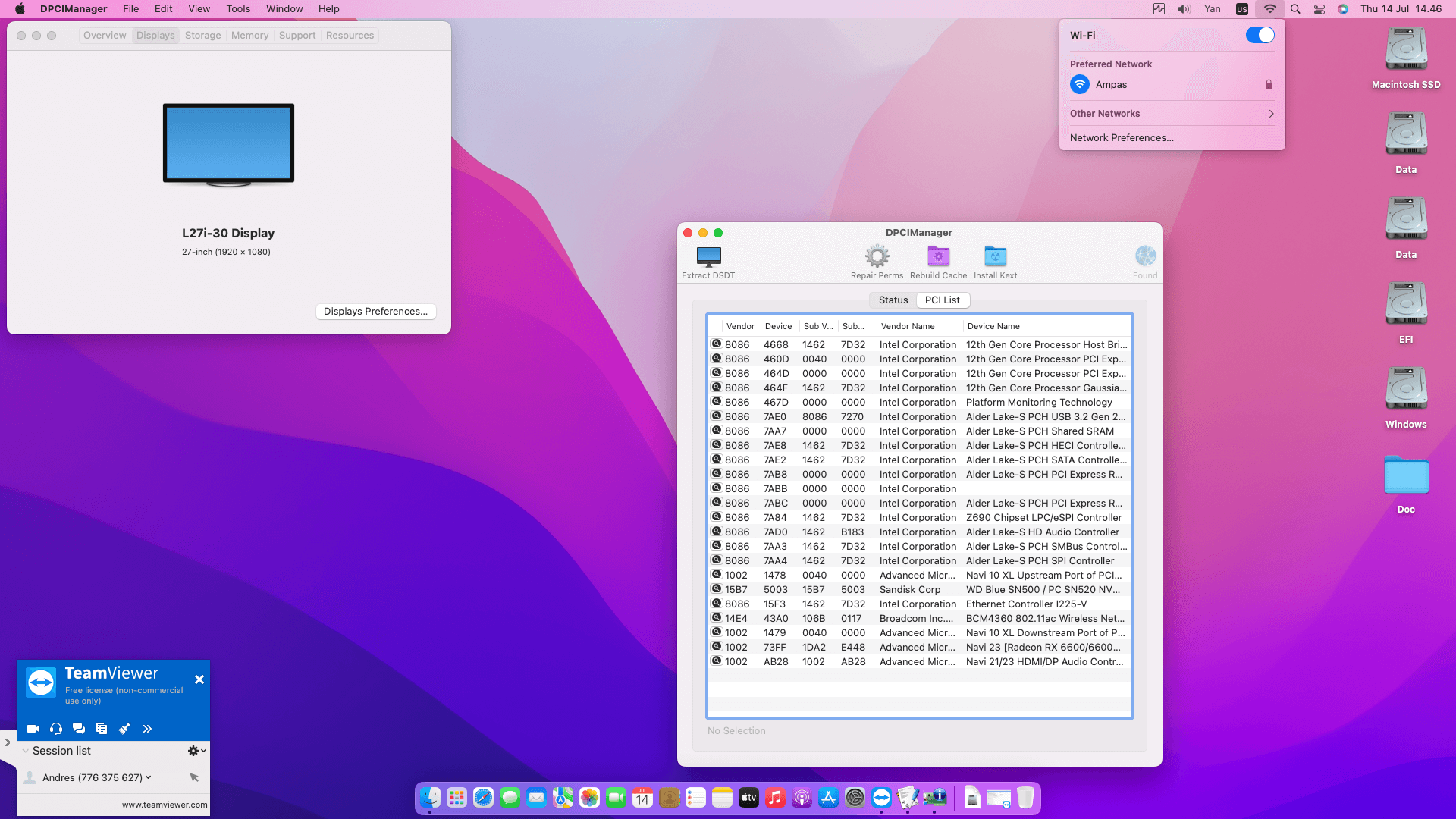Viewport: 1456px width, 819px height.
Task: Open the Tools menu
Action: click(x=238, y=9)
